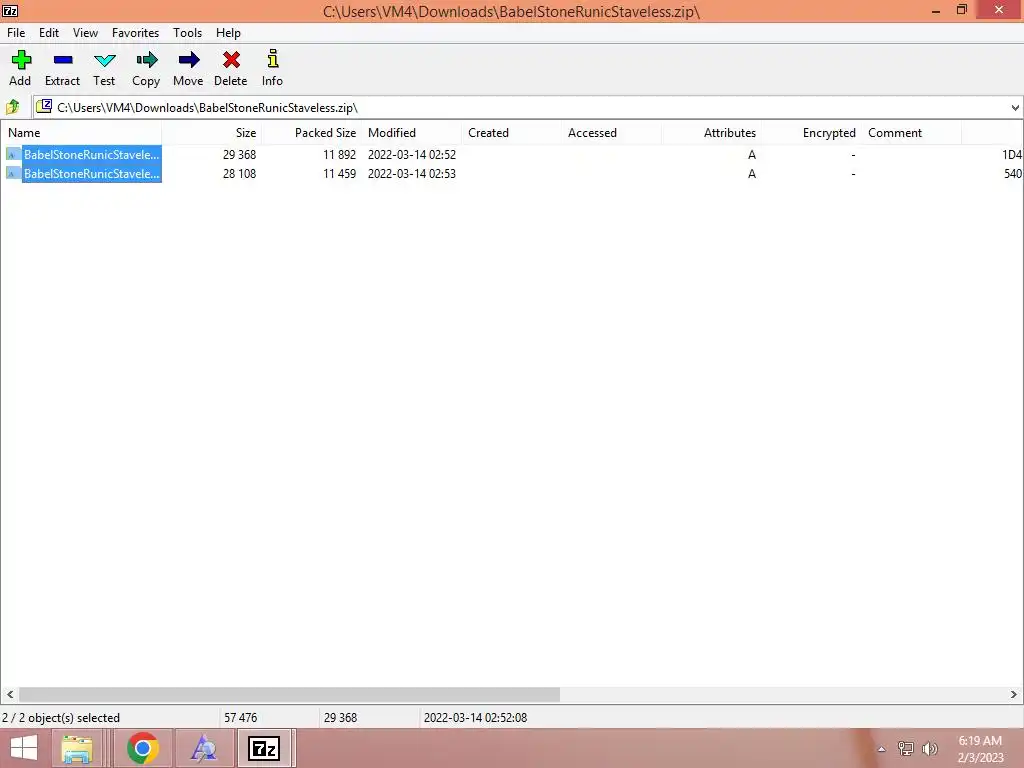The image size is (1024, 768).
Task: Open the Windows Start button
Action: pyautogui.click(x=24, y=748)
